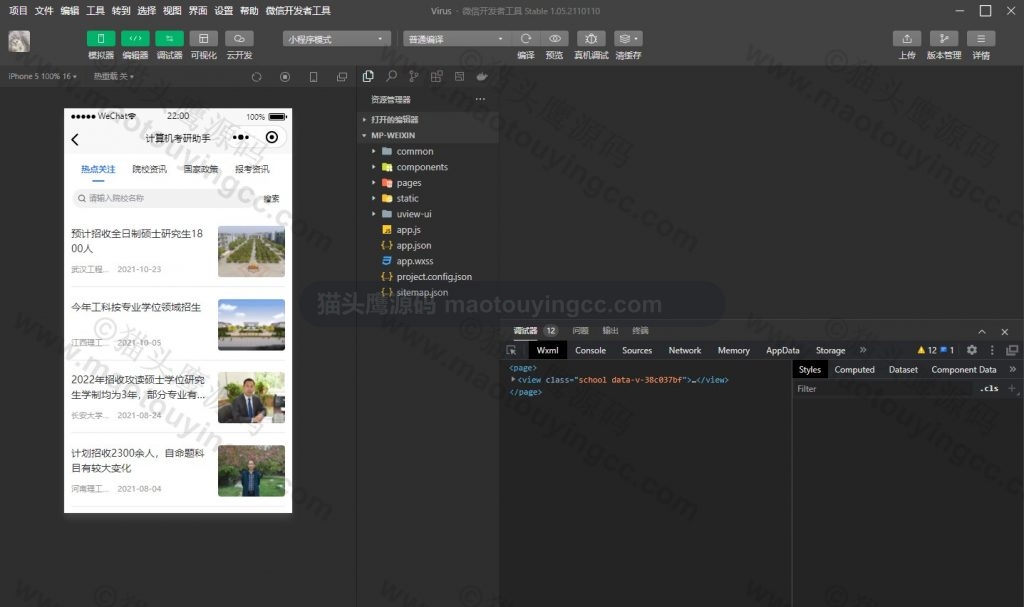This screenshot has height=607, width=1024.
Task: Open the 详情 details panel
Action: tap(981, 39)
